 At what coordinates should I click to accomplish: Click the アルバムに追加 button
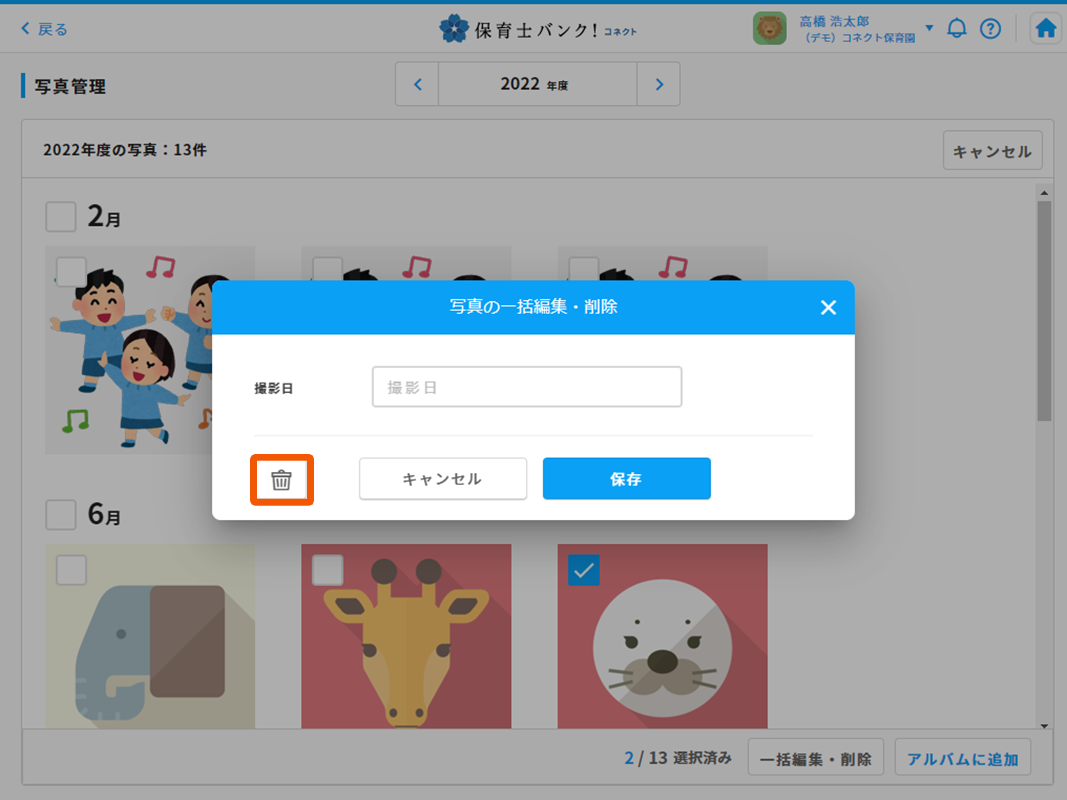(x=962, y=759)
